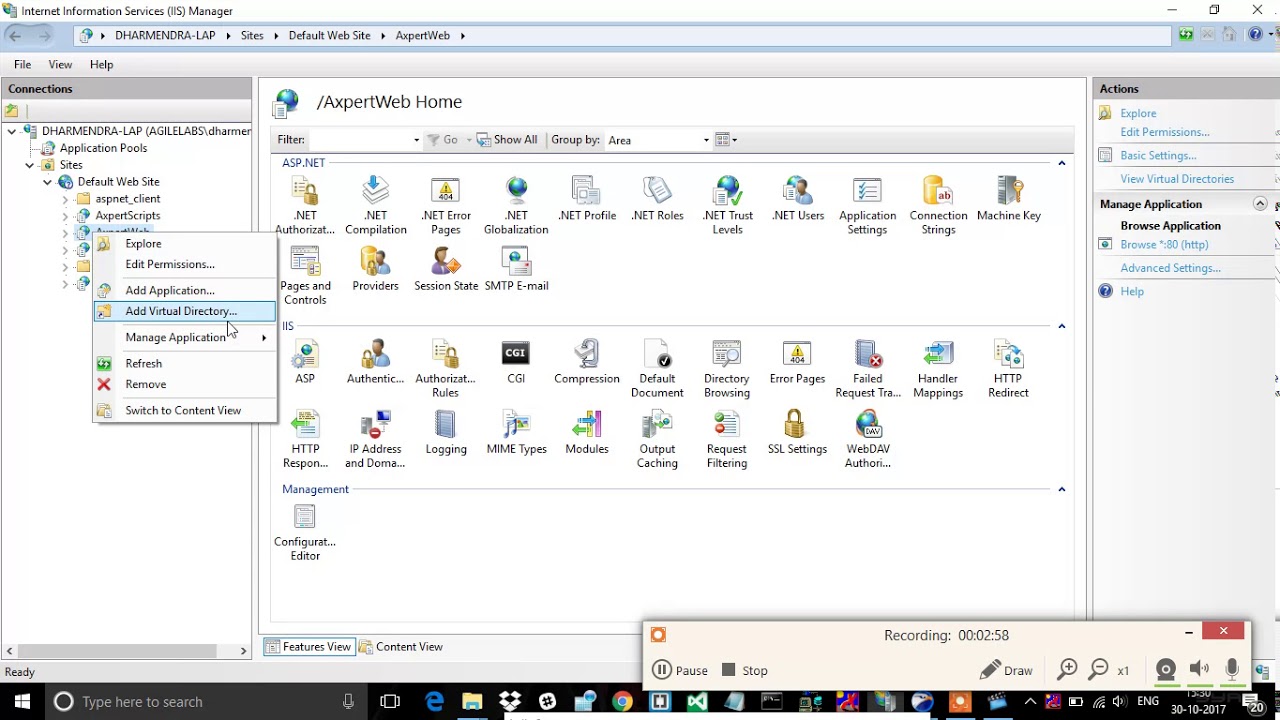Click View Virtual Directories link
The height and width of the screenshot is (720, 1280).
click(1177, 179)
